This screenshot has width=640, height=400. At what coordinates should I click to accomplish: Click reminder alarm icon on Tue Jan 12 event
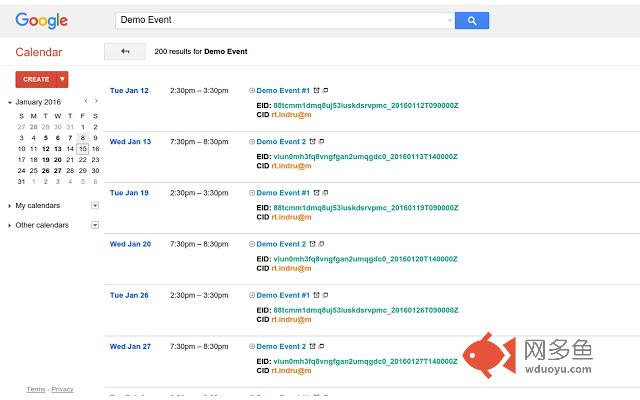(x=317, y=91)
